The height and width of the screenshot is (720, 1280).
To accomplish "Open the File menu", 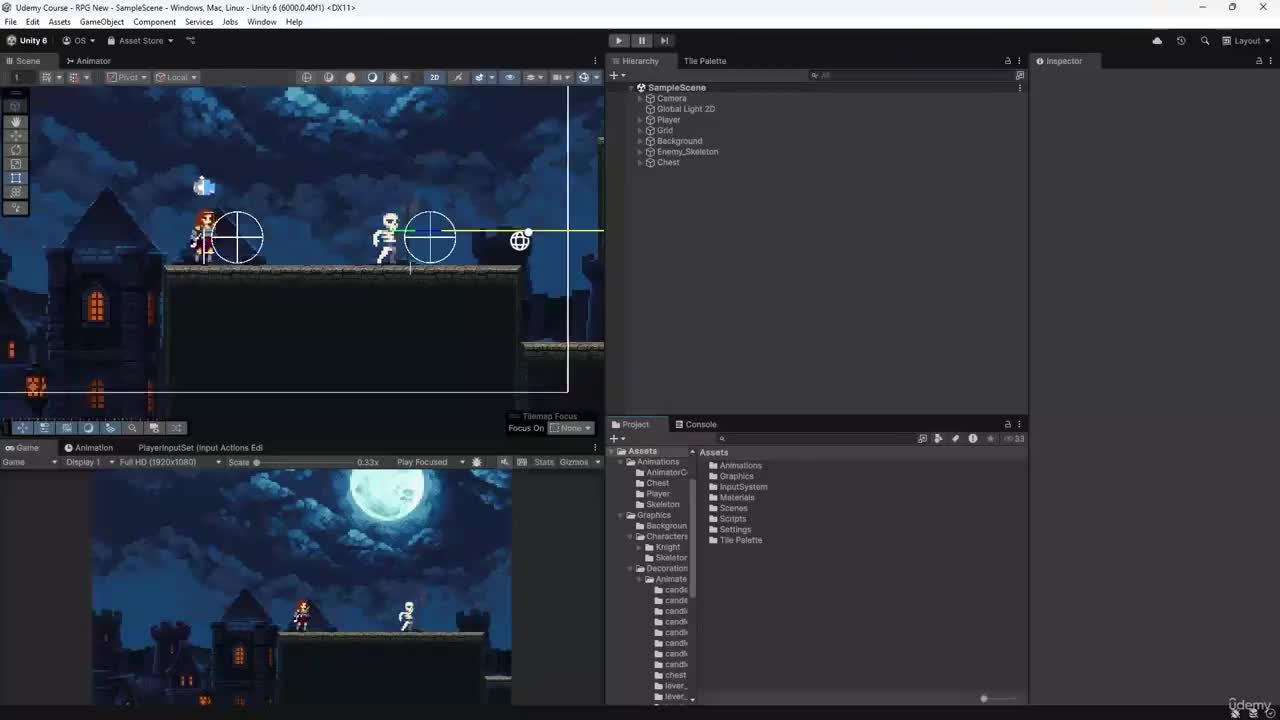I will (x=10, y=22).
